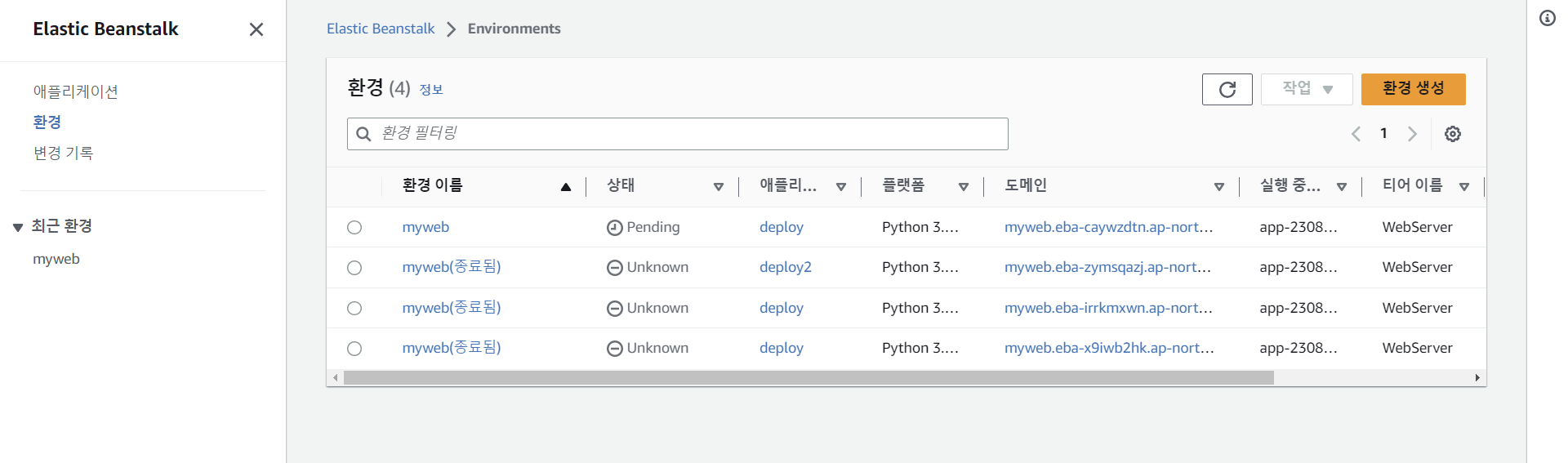Sort by 티어 이름 column arrow
The height and width of the screenshot is (463, 1568).
tap(1464, 187)
